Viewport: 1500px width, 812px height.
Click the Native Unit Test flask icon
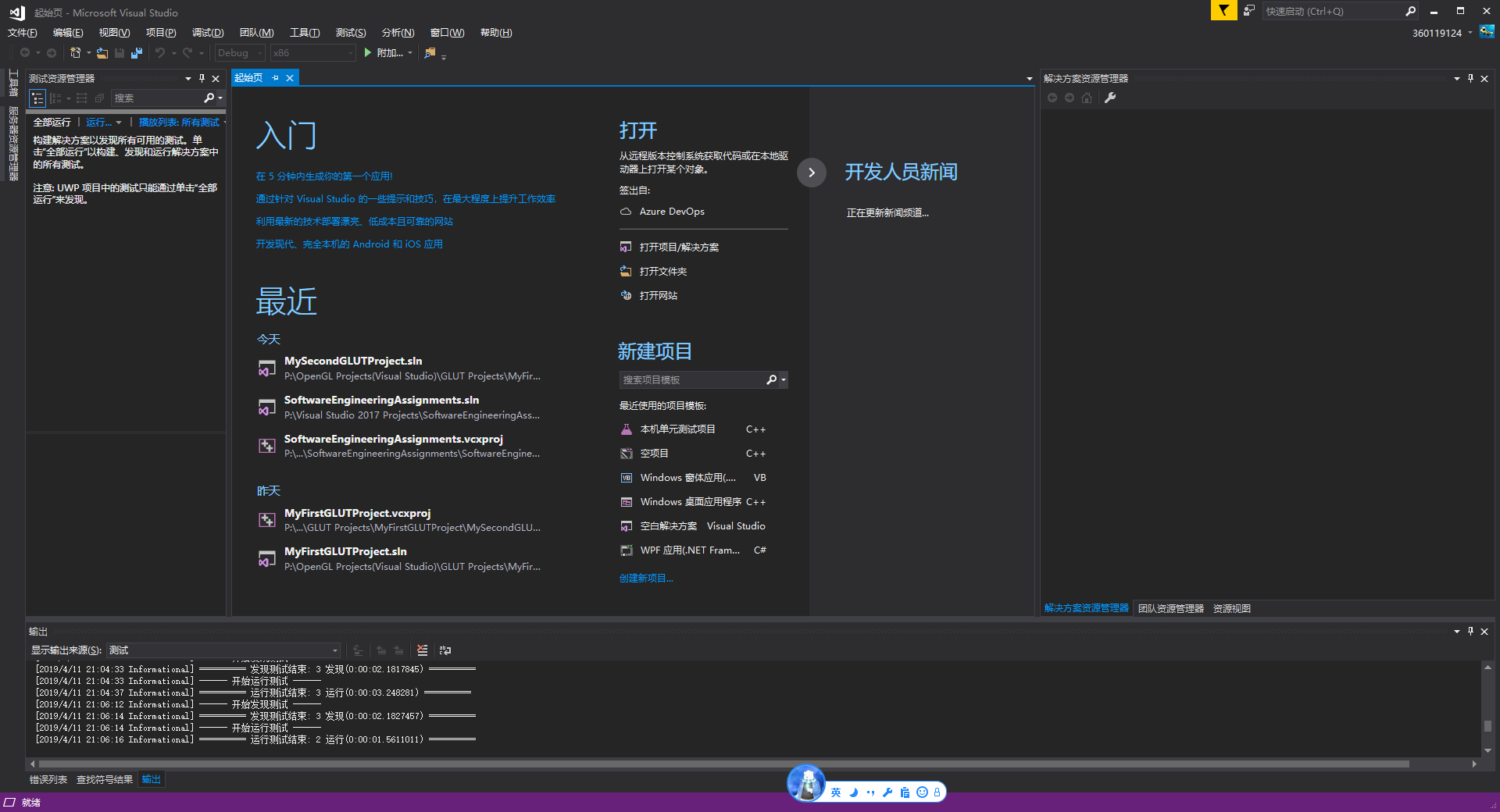point(626,429)
